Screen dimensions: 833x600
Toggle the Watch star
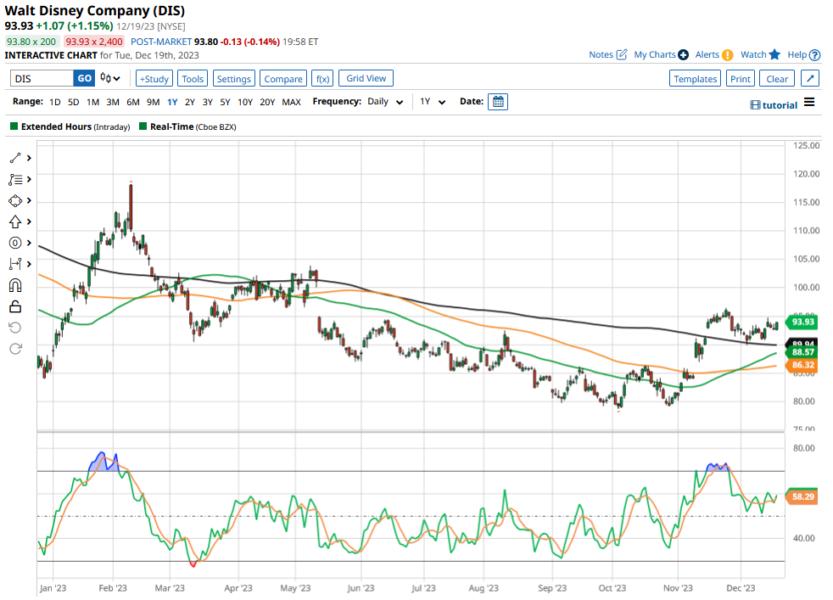[774, 55]
